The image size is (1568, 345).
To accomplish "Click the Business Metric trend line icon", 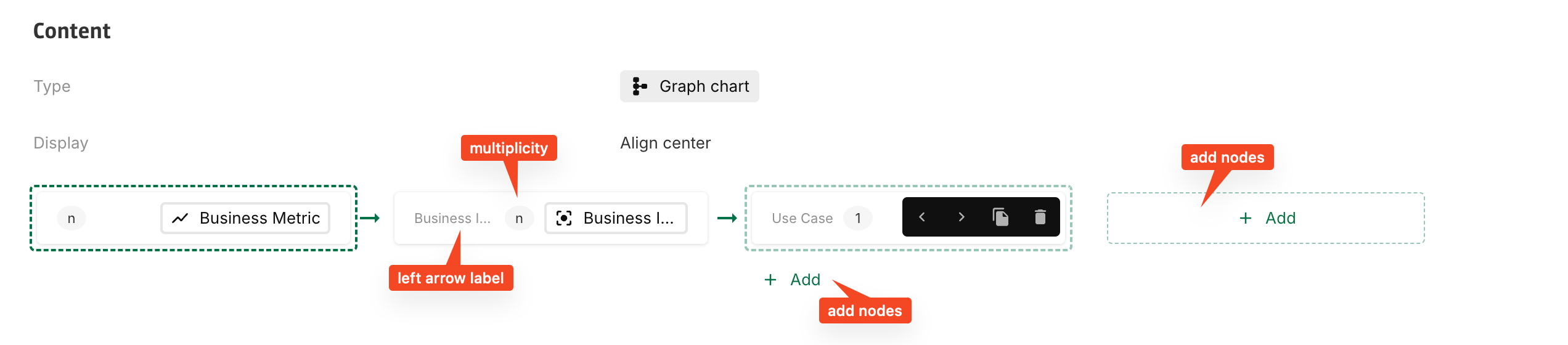I will pyautogui.click(x=180, y=218).
